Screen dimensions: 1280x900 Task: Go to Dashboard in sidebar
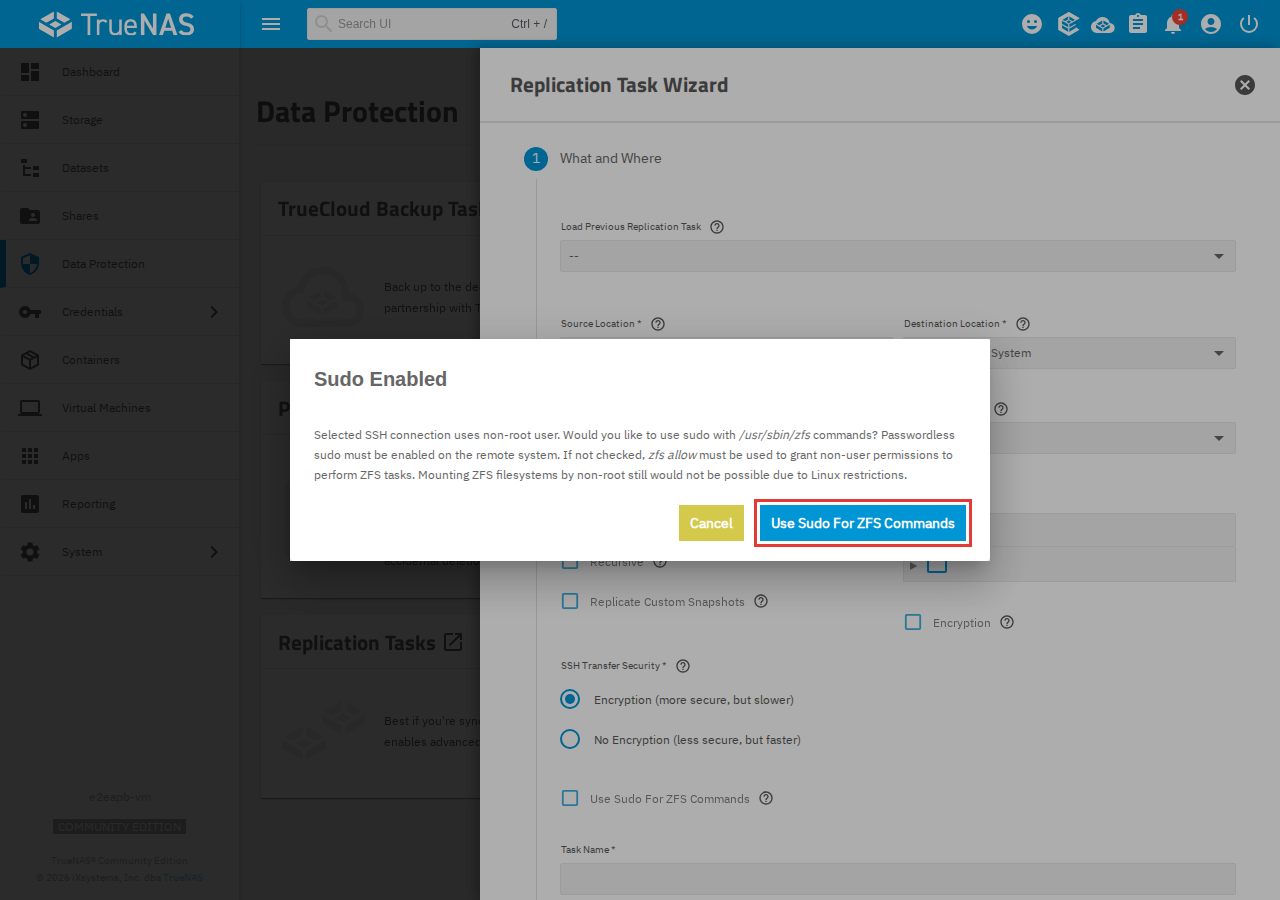(120, 72)
